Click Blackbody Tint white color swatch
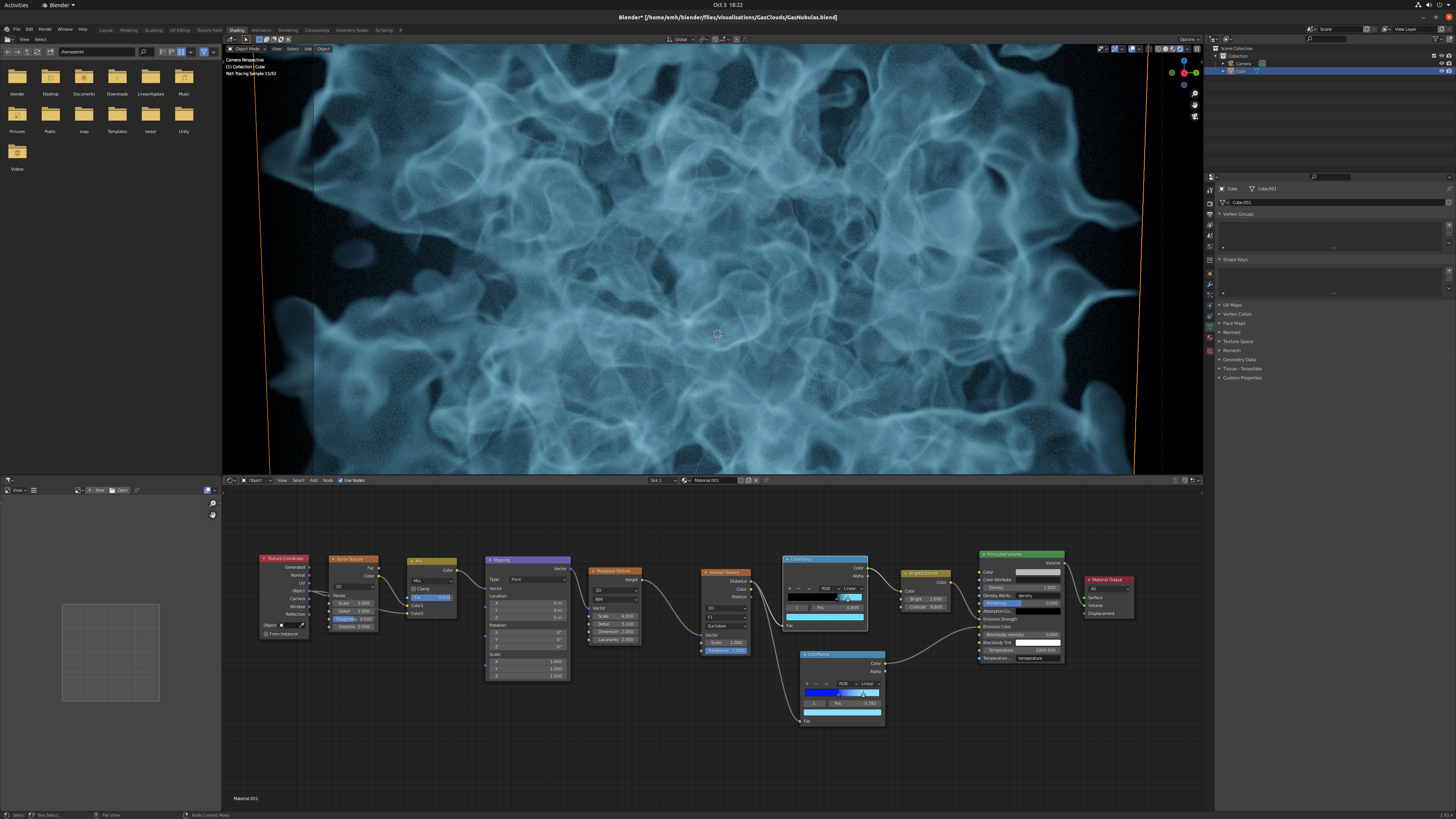Screen dimensions: 1456x819 coord(1038,643)
